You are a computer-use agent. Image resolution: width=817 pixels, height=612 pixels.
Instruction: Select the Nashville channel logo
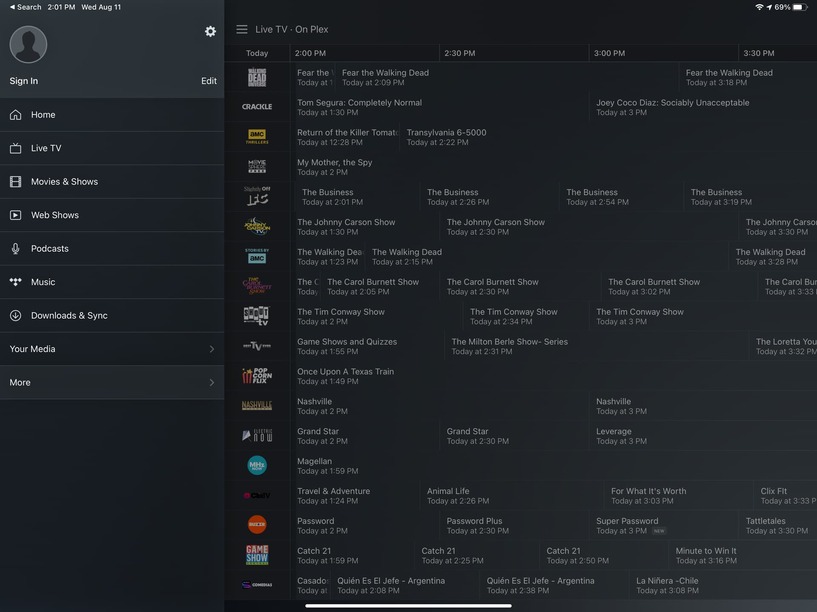point(257,405)
